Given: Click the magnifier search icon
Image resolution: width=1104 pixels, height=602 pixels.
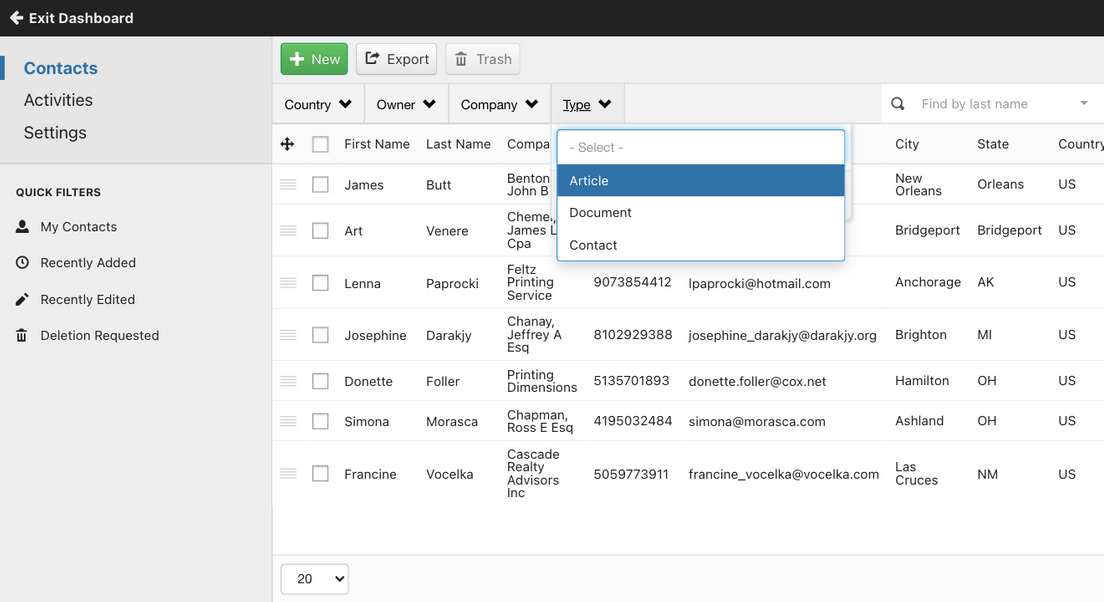Looking at the screenshot, I should pyautogui.click(x=898, y=104).
